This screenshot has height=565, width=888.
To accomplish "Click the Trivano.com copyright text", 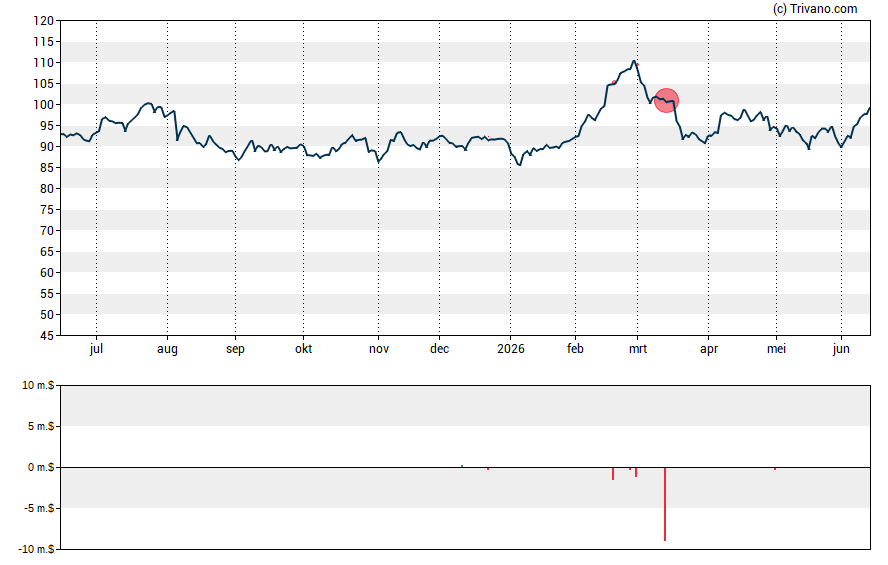I will [x=815, y=8].
